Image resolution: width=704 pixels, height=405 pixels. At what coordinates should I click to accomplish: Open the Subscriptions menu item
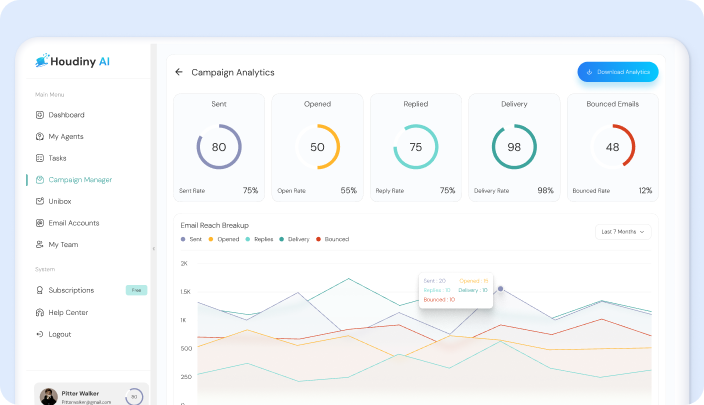click(x=71, y=290)
